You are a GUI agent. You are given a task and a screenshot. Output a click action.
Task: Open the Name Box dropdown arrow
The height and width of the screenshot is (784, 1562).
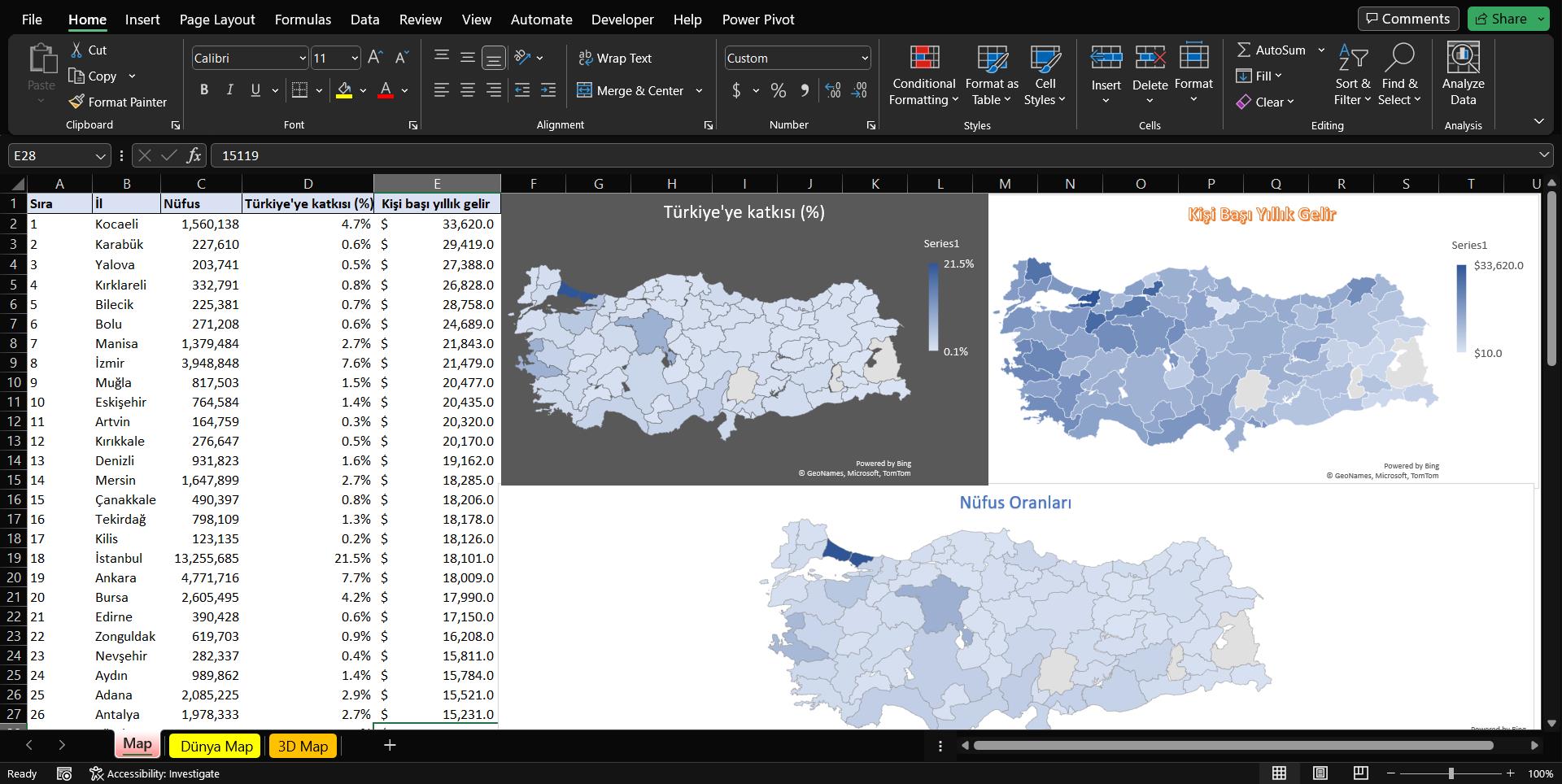(100, 155)
